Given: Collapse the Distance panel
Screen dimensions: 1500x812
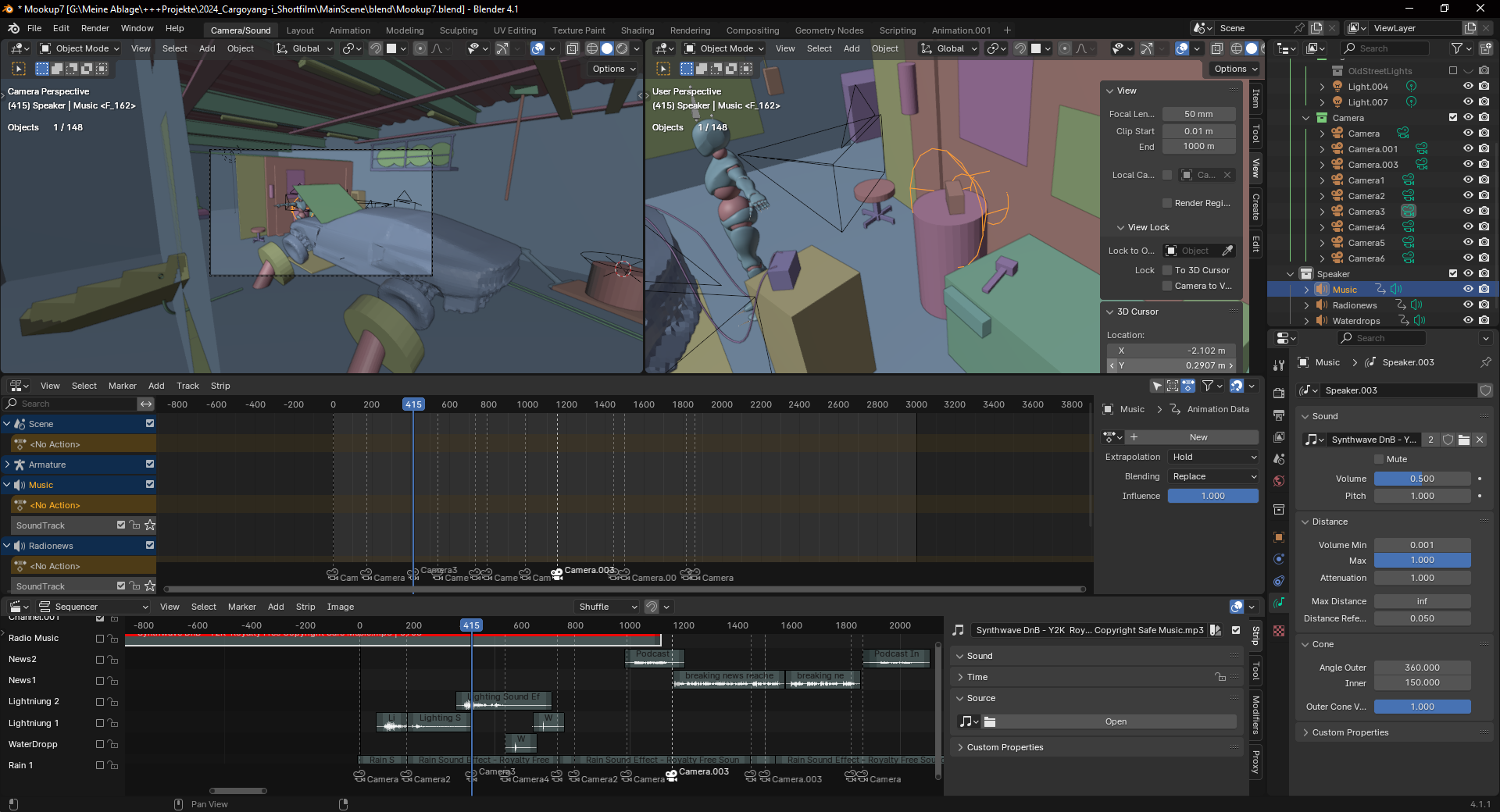Looking at the screenshot, I should [x=1330, y=522].
